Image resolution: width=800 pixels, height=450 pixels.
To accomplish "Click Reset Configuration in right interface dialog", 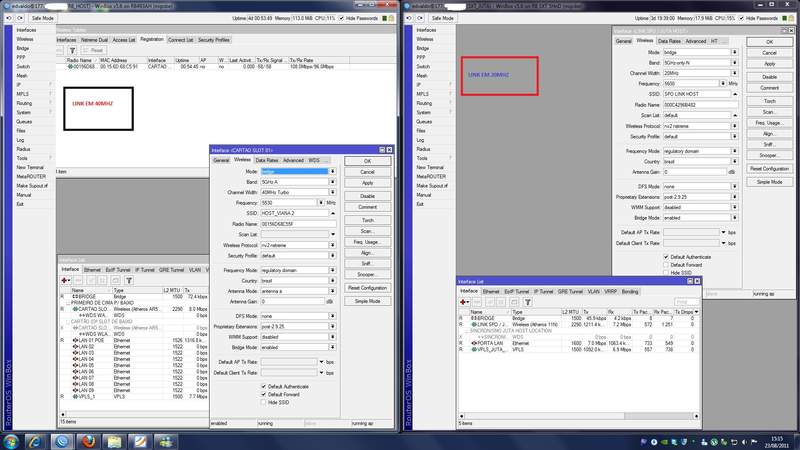I will pyautogui.click(x=769, y=168).
